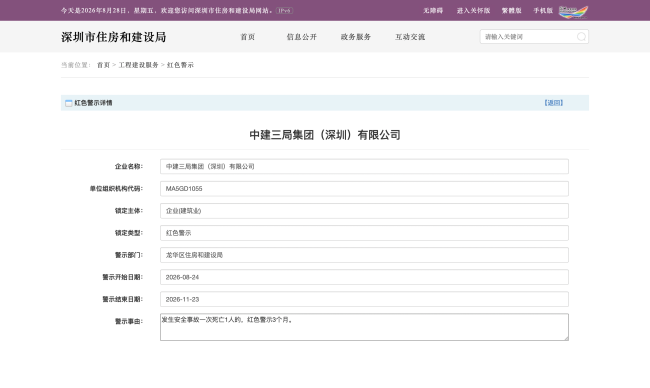Switch to 繁體版 traditional Chinese
Viewport: 650px width, 388px height.
pyautogui.click(x=512, y=10)
